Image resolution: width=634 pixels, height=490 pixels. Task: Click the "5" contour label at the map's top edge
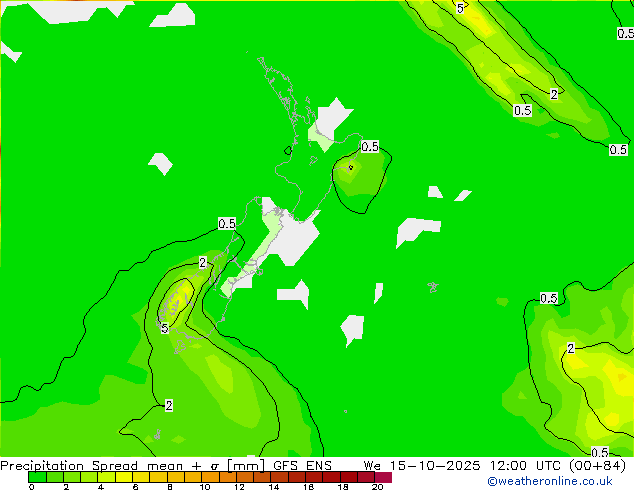coord(460,8)
